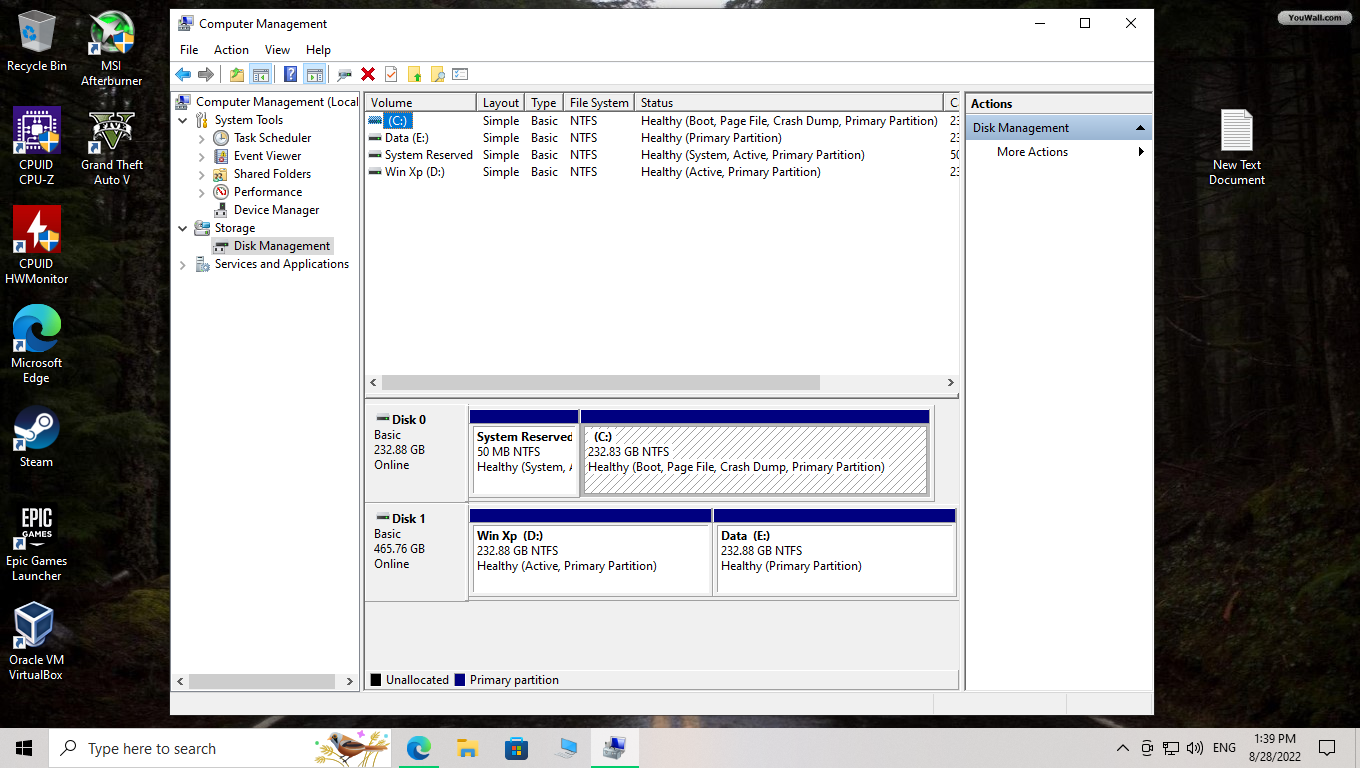Open the Action menu
Viewport: 1360px width, 768px height.
tap(231, 50)
